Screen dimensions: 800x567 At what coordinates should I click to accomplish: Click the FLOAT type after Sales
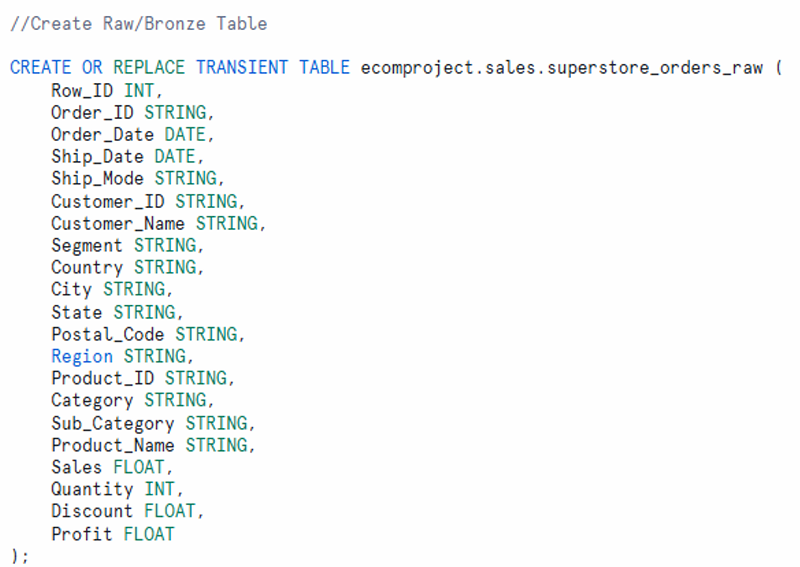point(139,467)
